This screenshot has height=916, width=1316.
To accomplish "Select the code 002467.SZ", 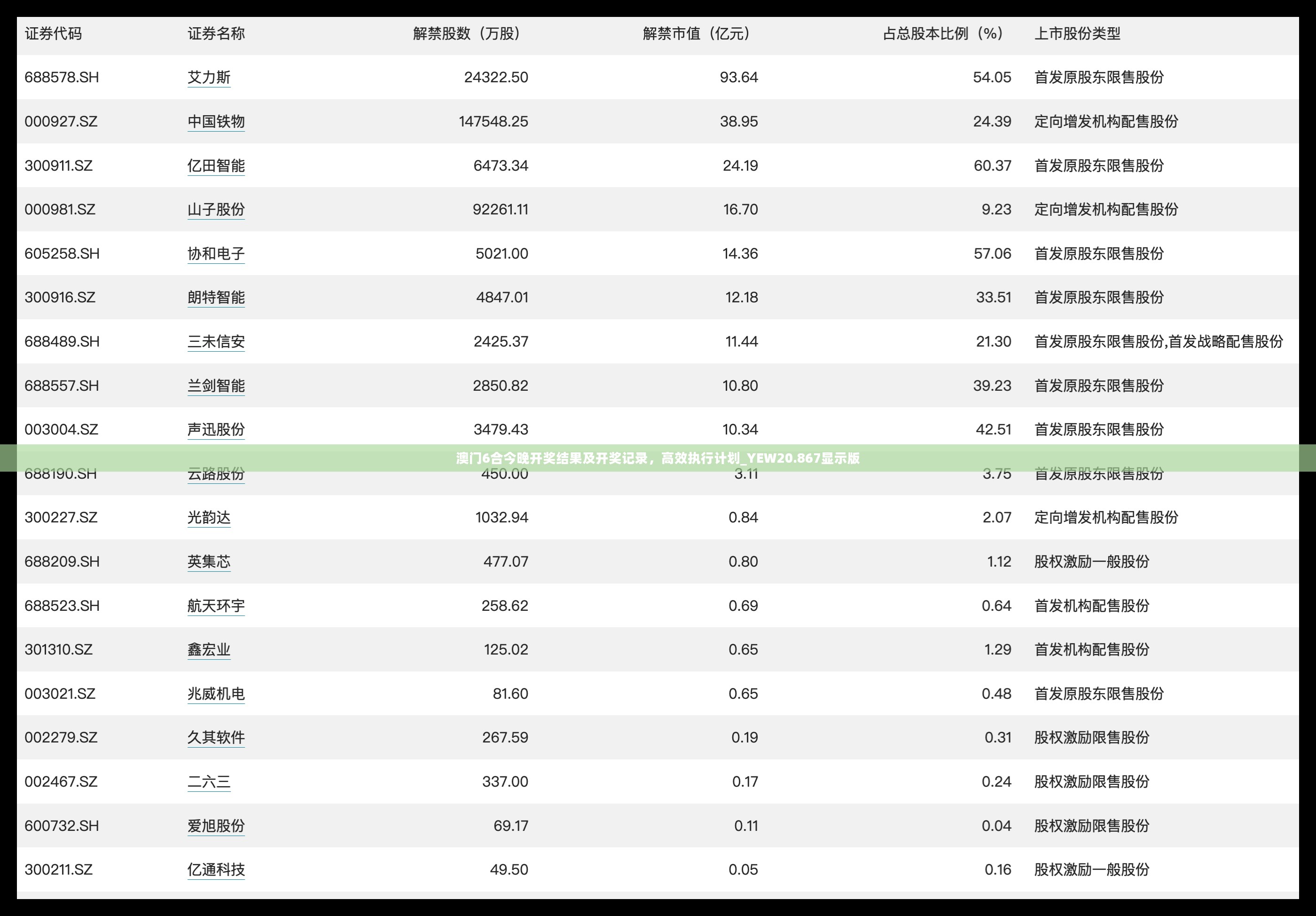I will (61, 782).
